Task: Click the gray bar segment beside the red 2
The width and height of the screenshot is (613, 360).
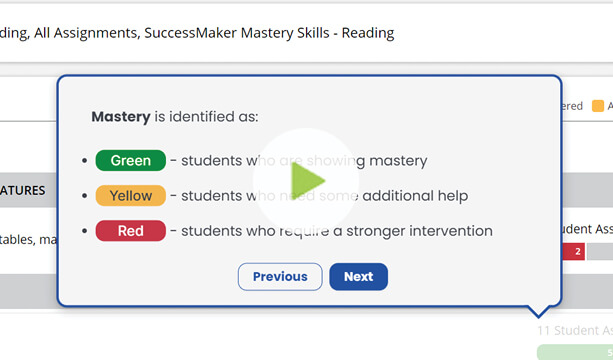Action: tap(600, 252)
